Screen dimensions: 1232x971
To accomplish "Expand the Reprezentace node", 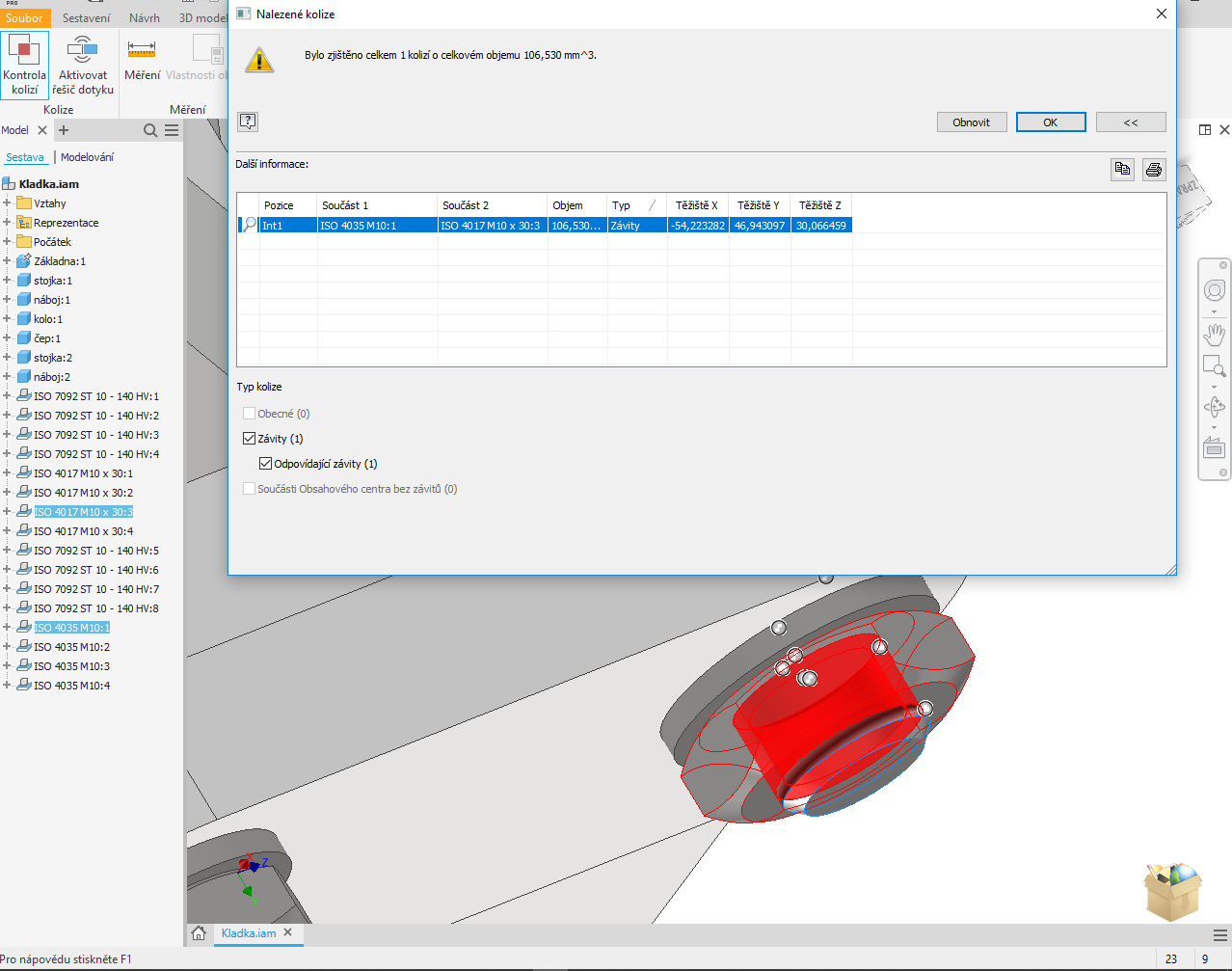I will 7,222.
